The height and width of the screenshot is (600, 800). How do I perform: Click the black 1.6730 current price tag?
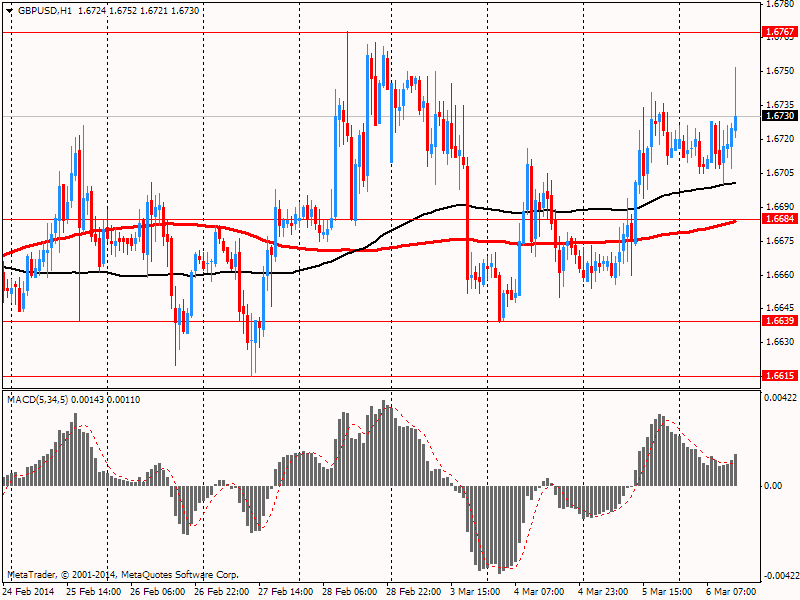779,116
